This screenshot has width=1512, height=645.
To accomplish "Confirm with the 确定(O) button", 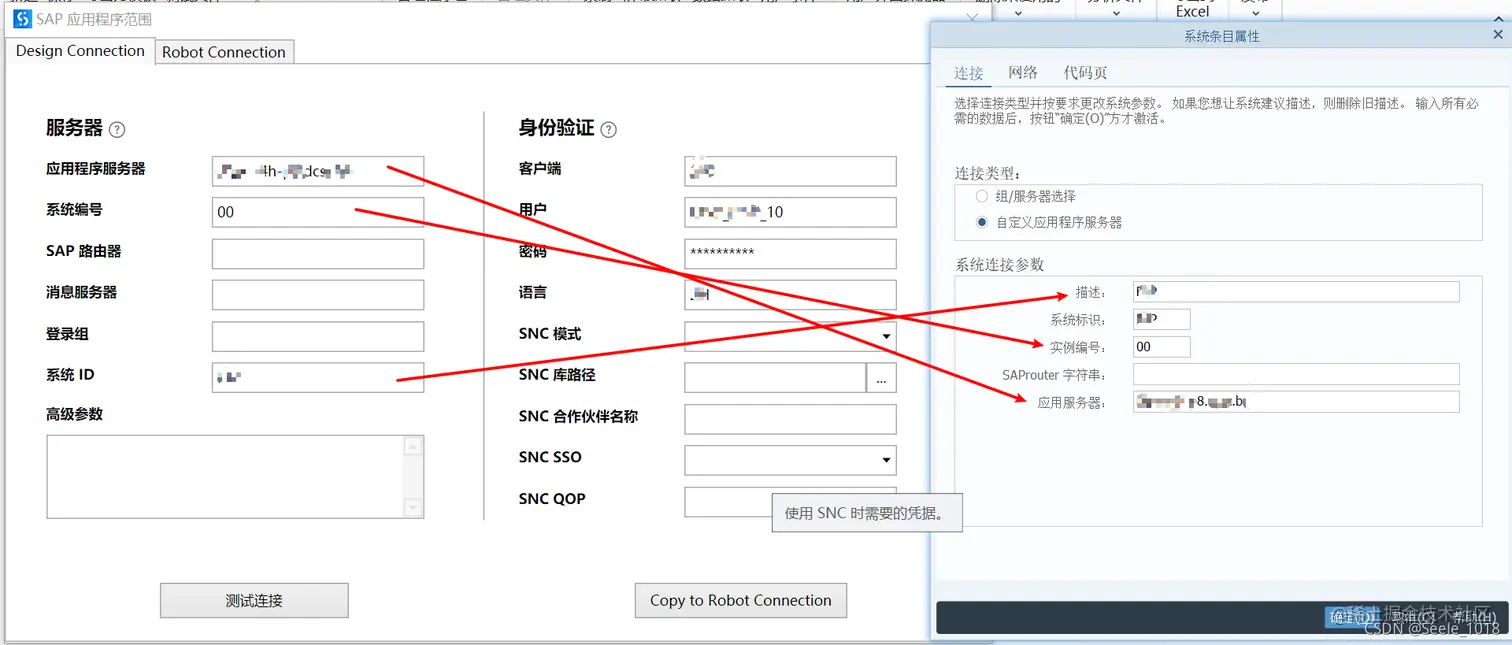I will point(1353,617).
